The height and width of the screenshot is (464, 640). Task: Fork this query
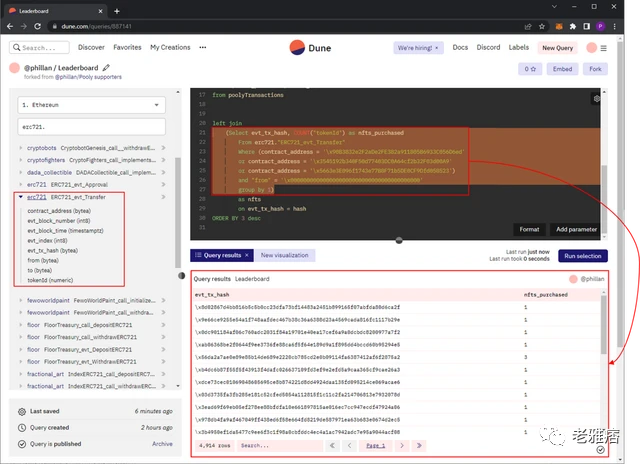(595, 69)
